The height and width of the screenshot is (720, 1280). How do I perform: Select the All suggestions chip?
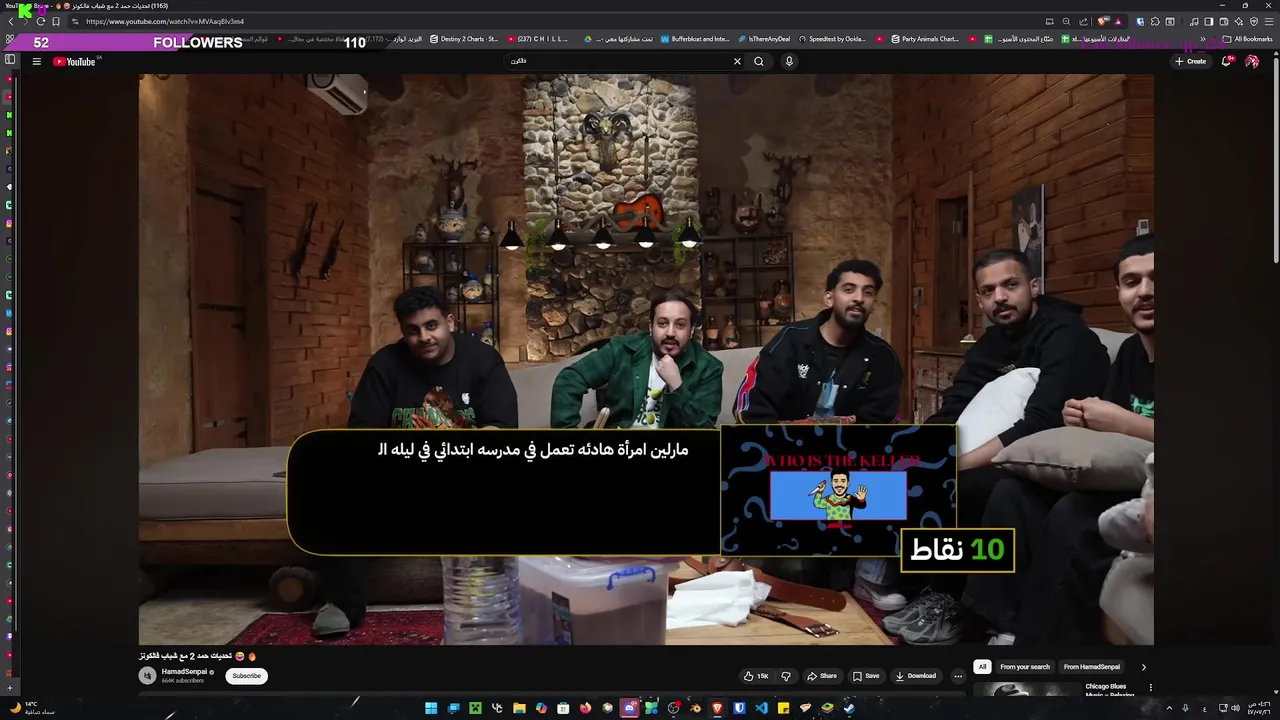[982, 667]
